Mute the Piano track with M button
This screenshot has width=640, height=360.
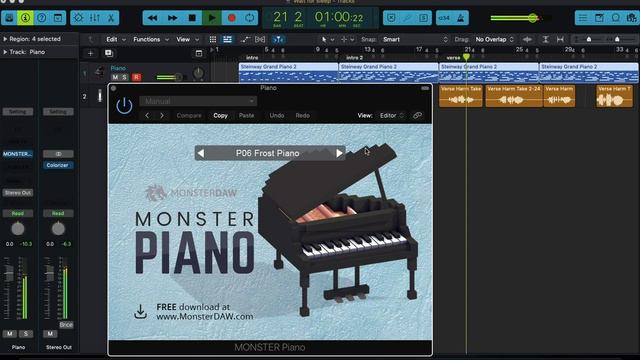[115, 77]
